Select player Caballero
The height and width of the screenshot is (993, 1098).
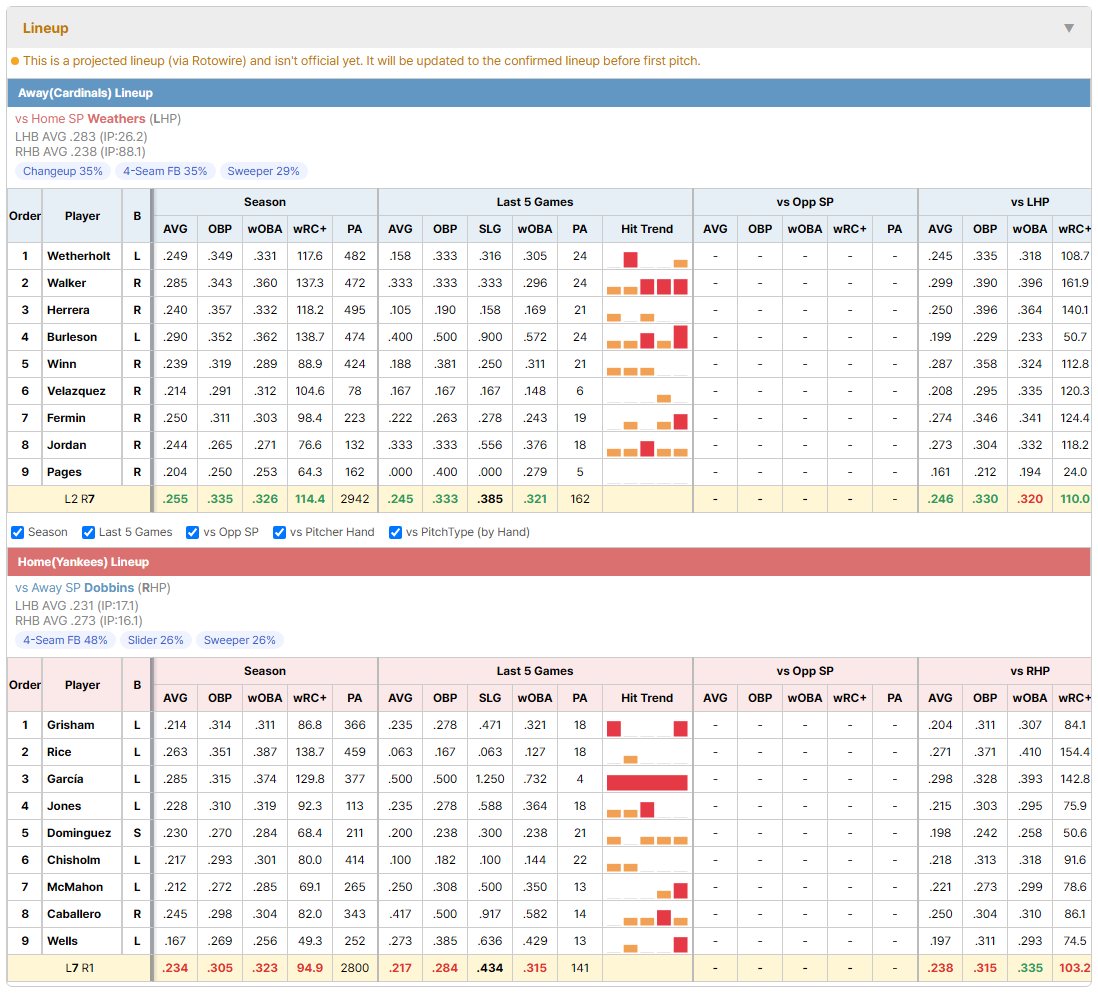74,915
